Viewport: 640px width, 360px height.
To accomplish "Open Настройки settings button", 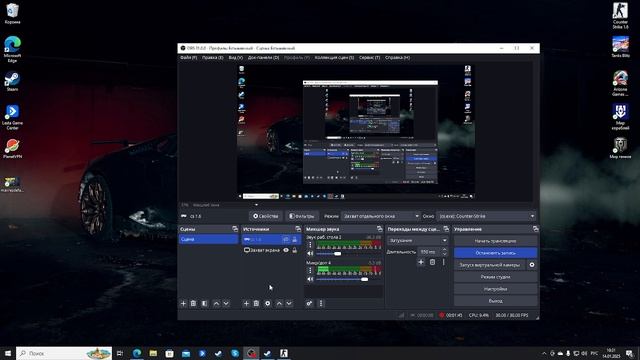I will [x=496, y=289].
